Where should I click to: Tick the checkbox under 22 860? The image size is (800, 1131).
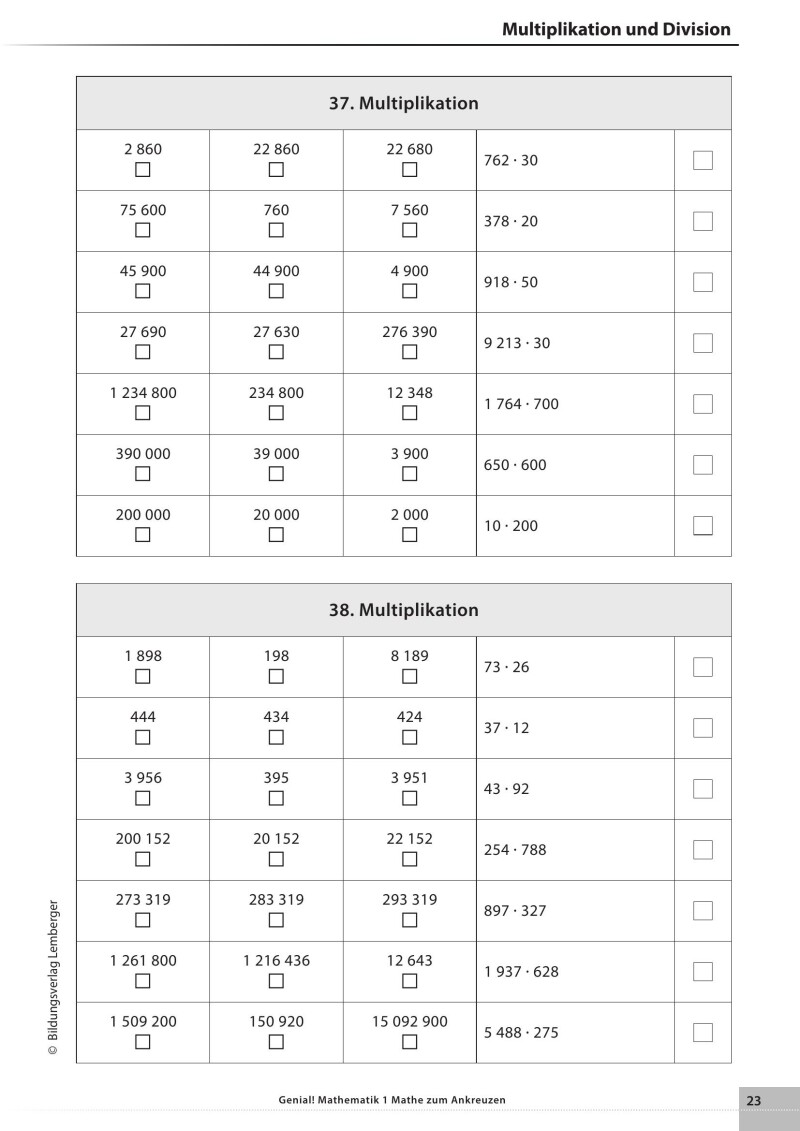coord(276,170)
